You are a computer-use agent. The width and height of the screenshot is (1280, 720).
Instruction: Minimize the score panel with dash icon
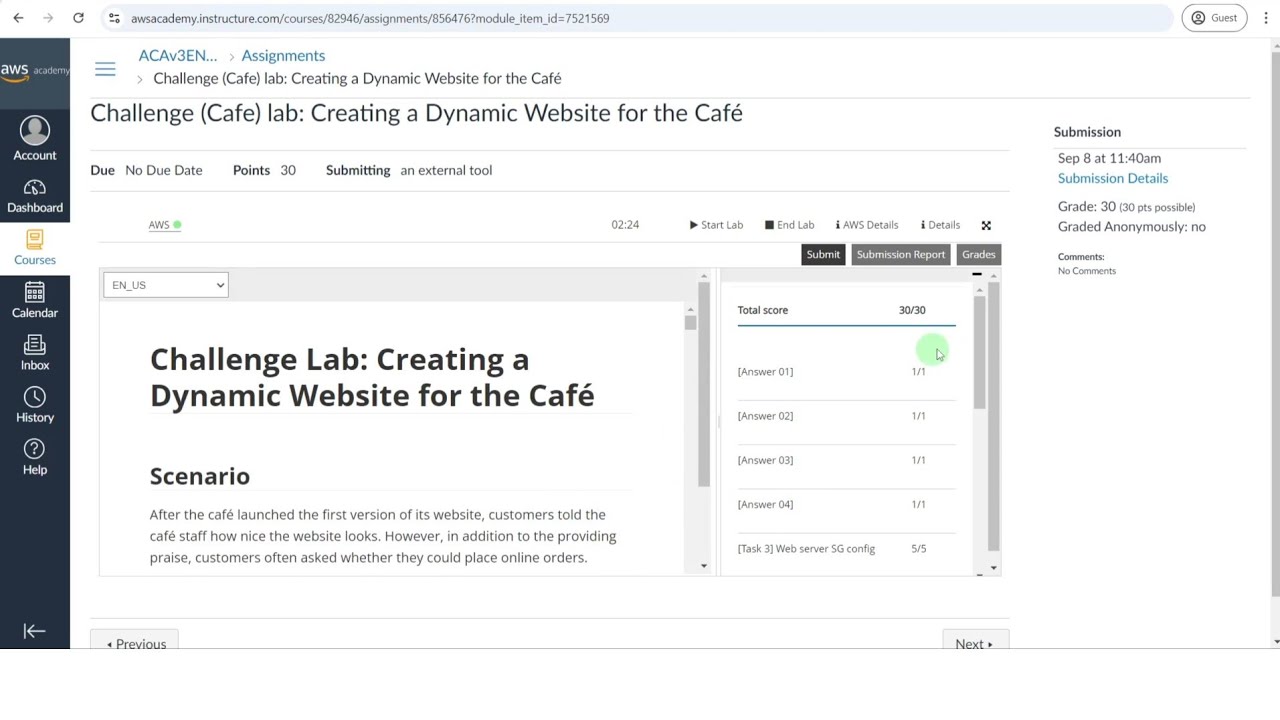(x=977, y=274)
